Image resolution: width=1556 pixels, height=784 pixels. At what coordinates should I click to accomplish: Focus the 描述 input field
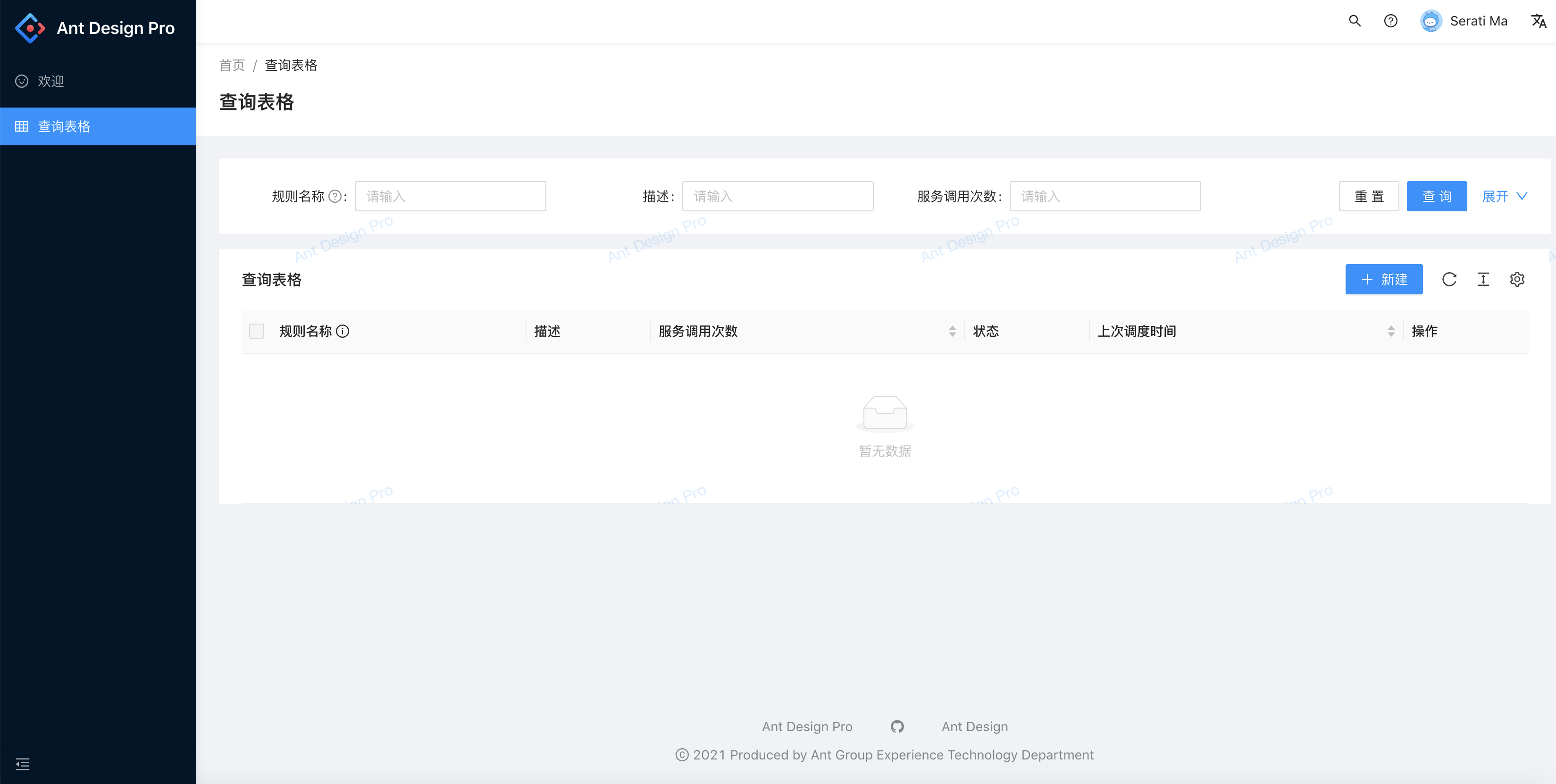(778, 196)
